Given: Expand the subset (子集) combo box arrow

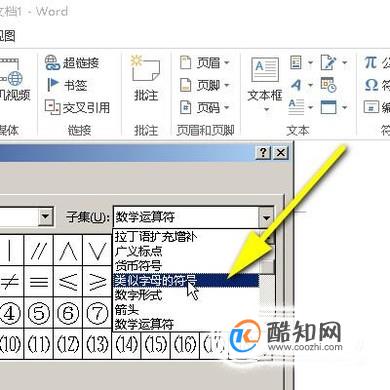Looking at the screenshot, I should tap(266, 218).
